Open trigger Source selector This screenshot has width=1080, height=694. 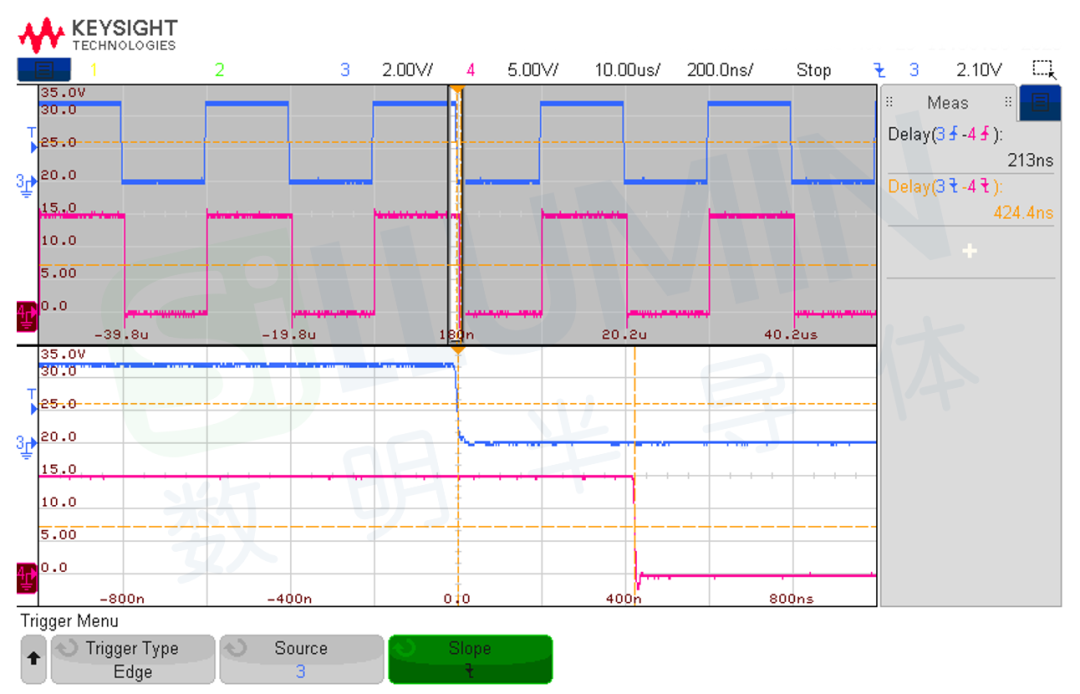point(301,659)
